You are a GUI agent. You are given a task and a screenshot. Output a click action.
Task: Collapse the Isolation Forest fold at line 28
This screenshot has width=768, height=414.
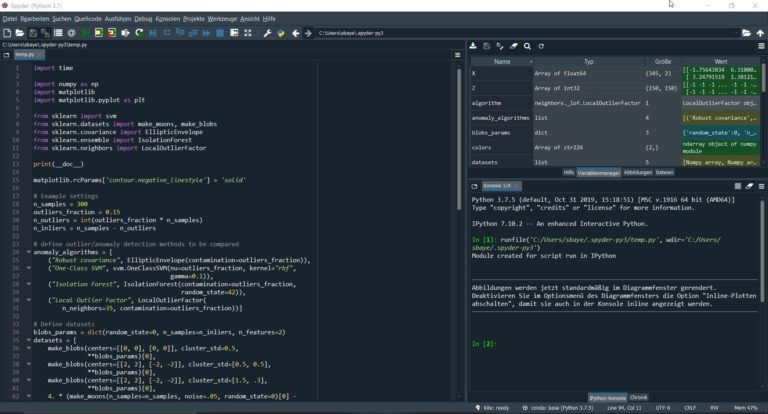click(x=28, y=284)
